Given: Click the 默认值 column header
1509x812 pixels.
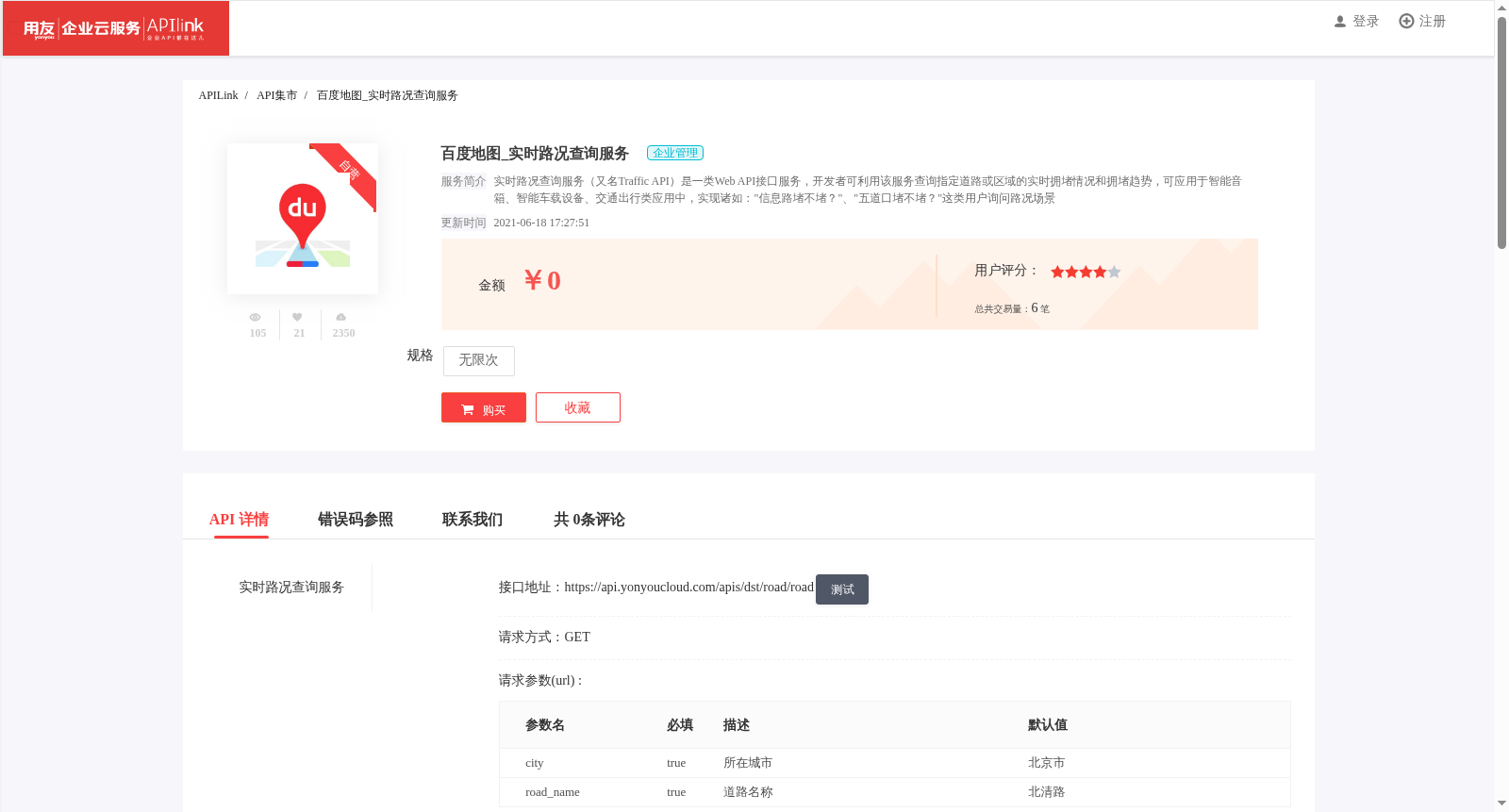Looking at the screenshot, I should [x=1048, y=725].
